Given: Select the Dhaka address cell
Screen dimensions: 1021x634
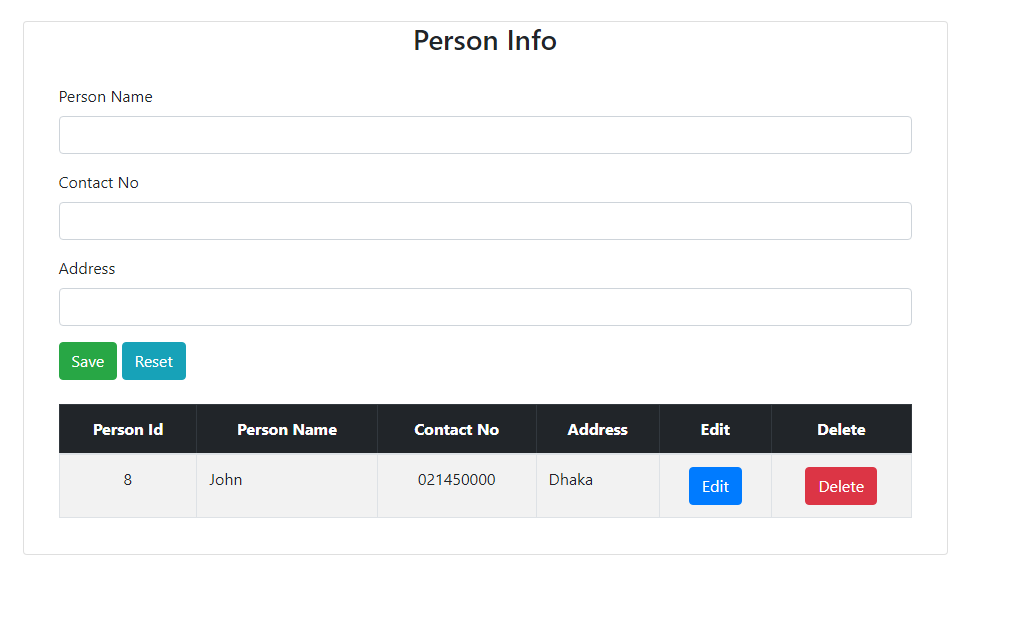Looking at the screenshot, I should (x=598, y=486).
